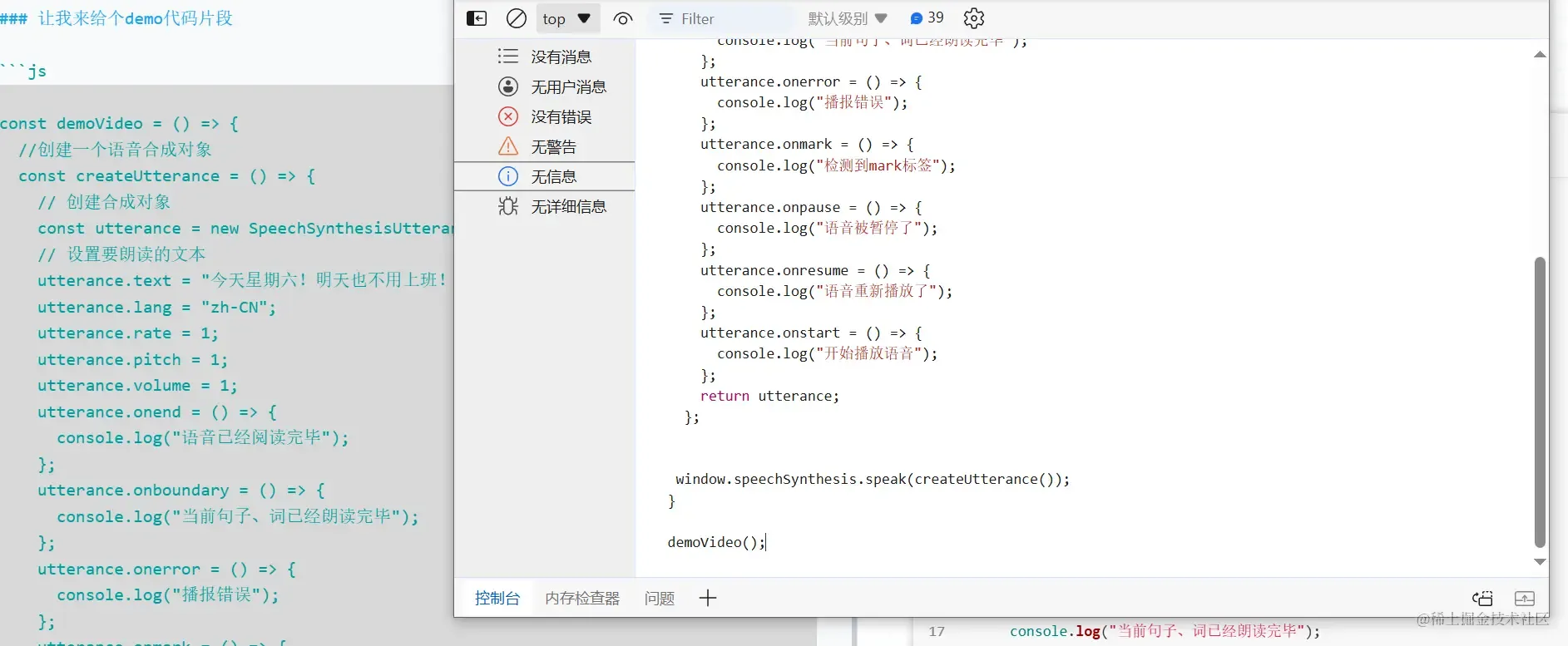Click the utterance.onend editor line
1568x646 pixels.
(157, 412)
